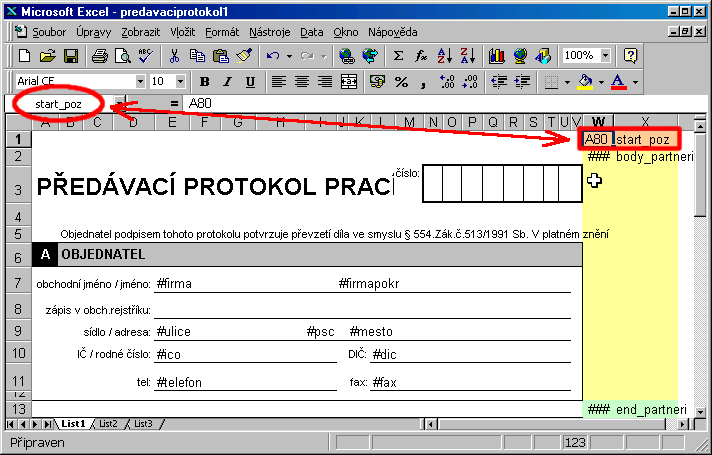712x455 pixels.
Task: Apply Percent Style formatting
Action: click(x=401, y=81)
